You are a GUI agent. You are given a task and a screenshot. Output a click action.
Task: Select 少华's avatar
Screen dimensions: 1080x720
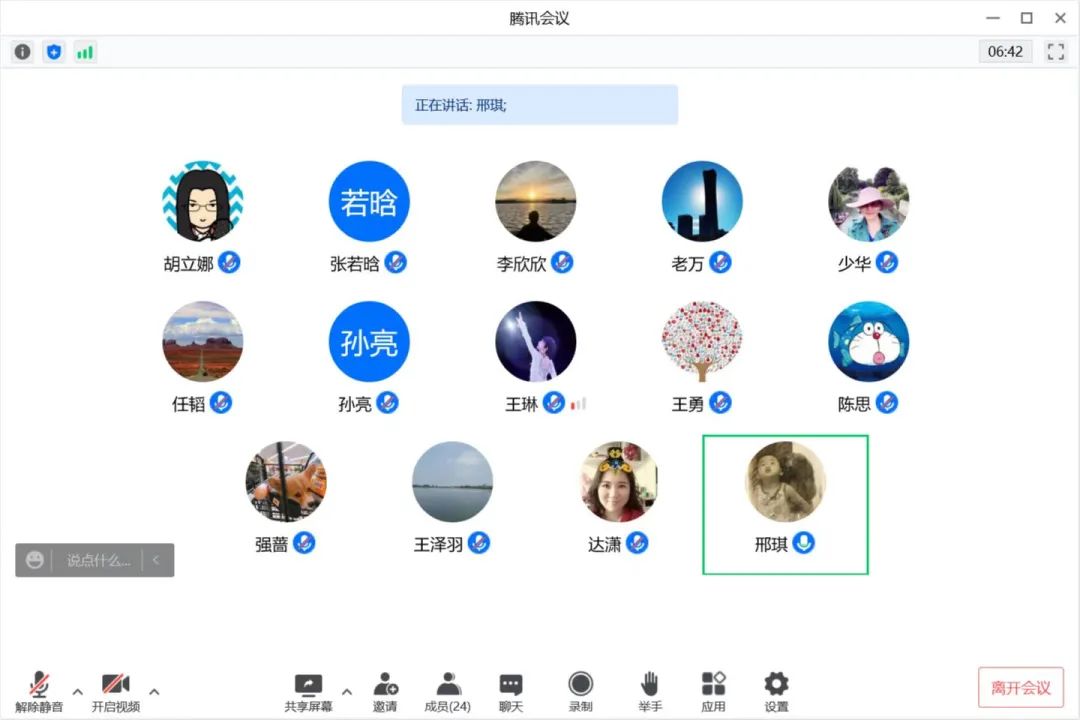coord(869,201)
